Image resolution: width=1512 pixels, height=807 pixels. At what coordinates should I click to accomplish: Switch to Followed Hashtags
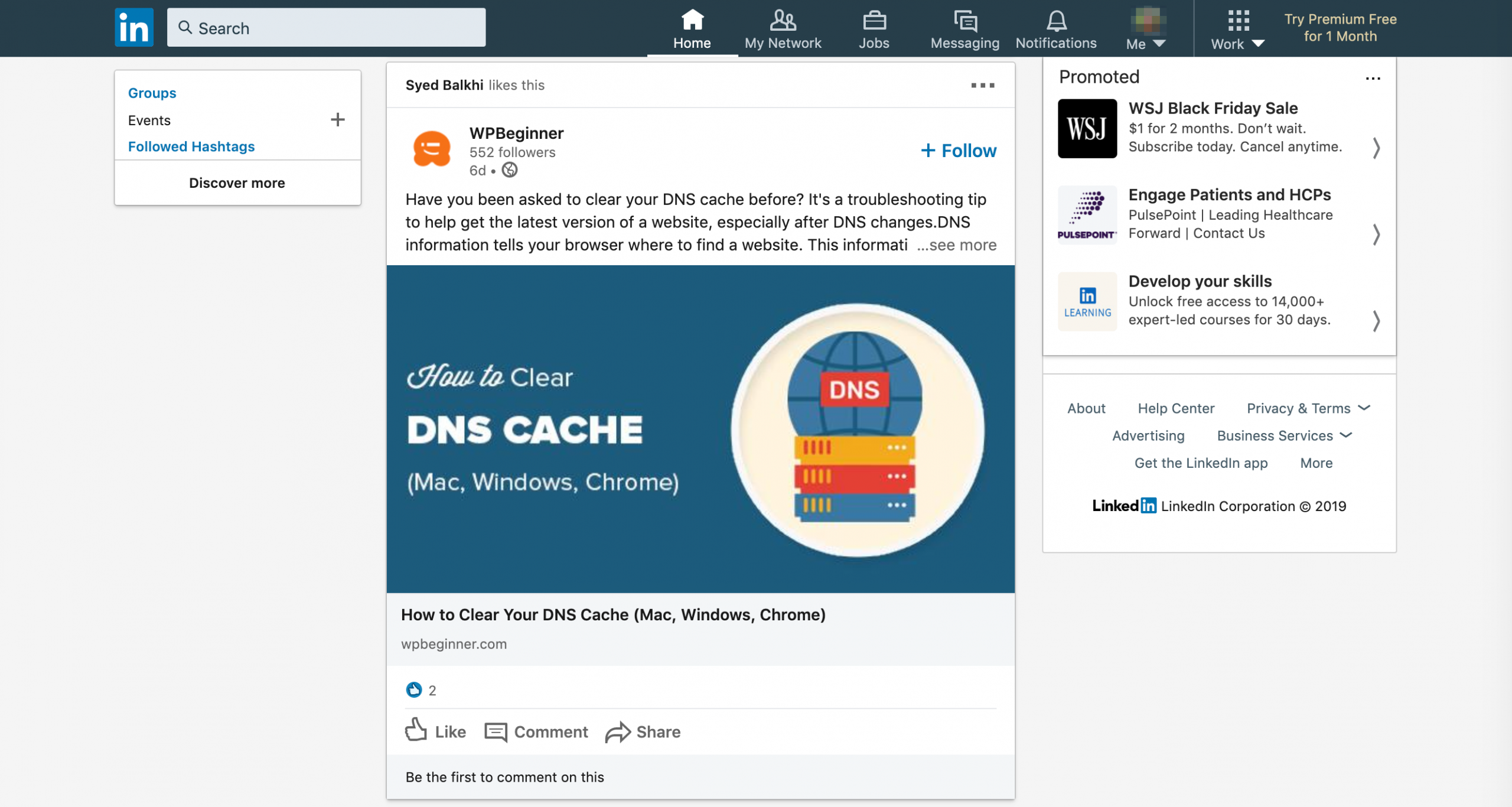tap(191, 147)
